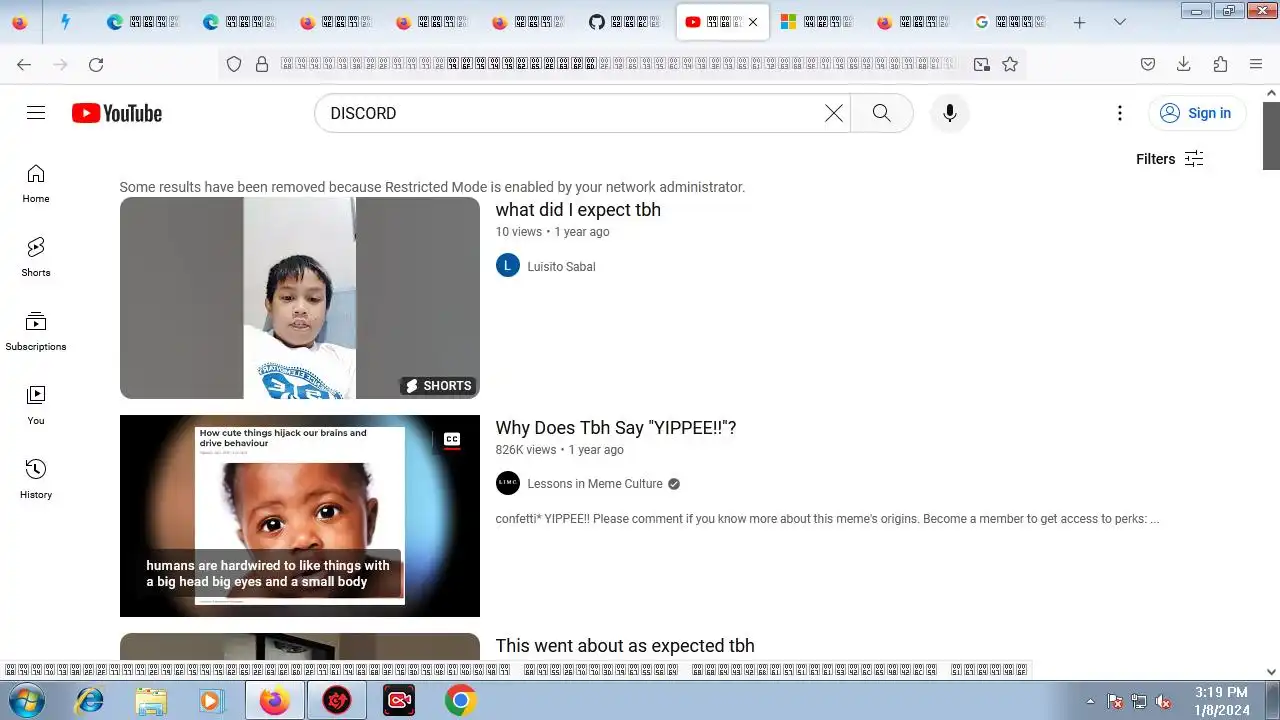Expand the list all tabs chevron
Viewport: 1280px width, 720px height.
point(1120,22)
